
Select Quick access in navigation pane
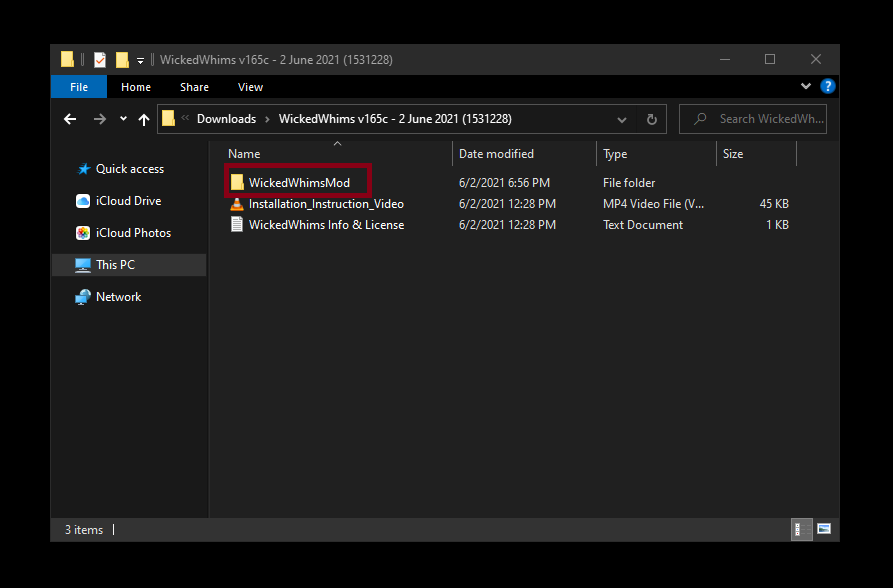tap(129, 169)
